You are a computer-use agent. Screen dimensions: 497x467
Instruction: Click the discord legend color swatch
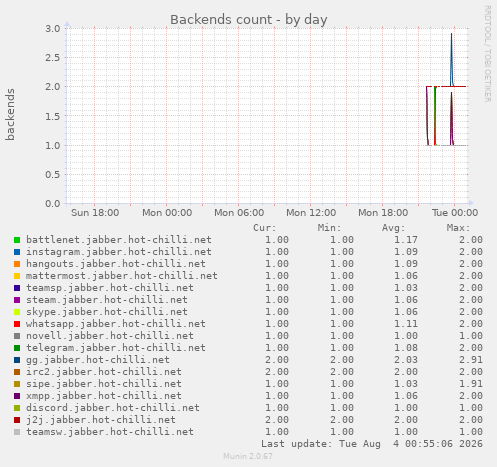point(17,408)
